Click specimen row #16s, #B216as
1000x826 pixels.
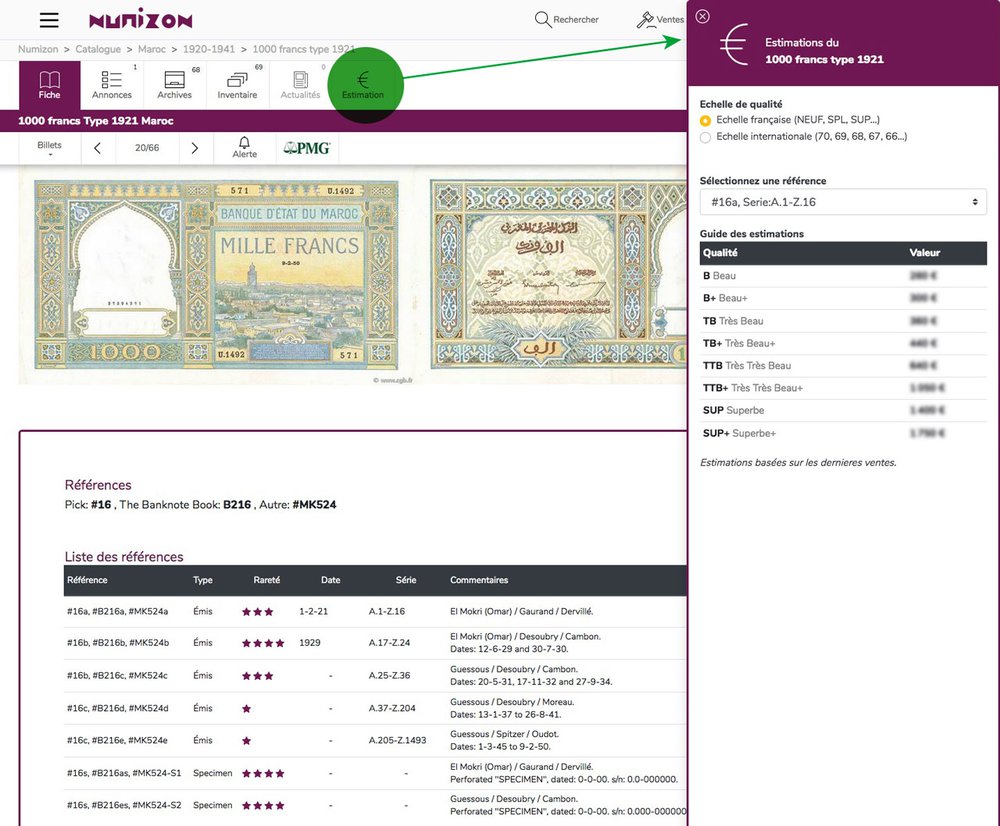376,773
